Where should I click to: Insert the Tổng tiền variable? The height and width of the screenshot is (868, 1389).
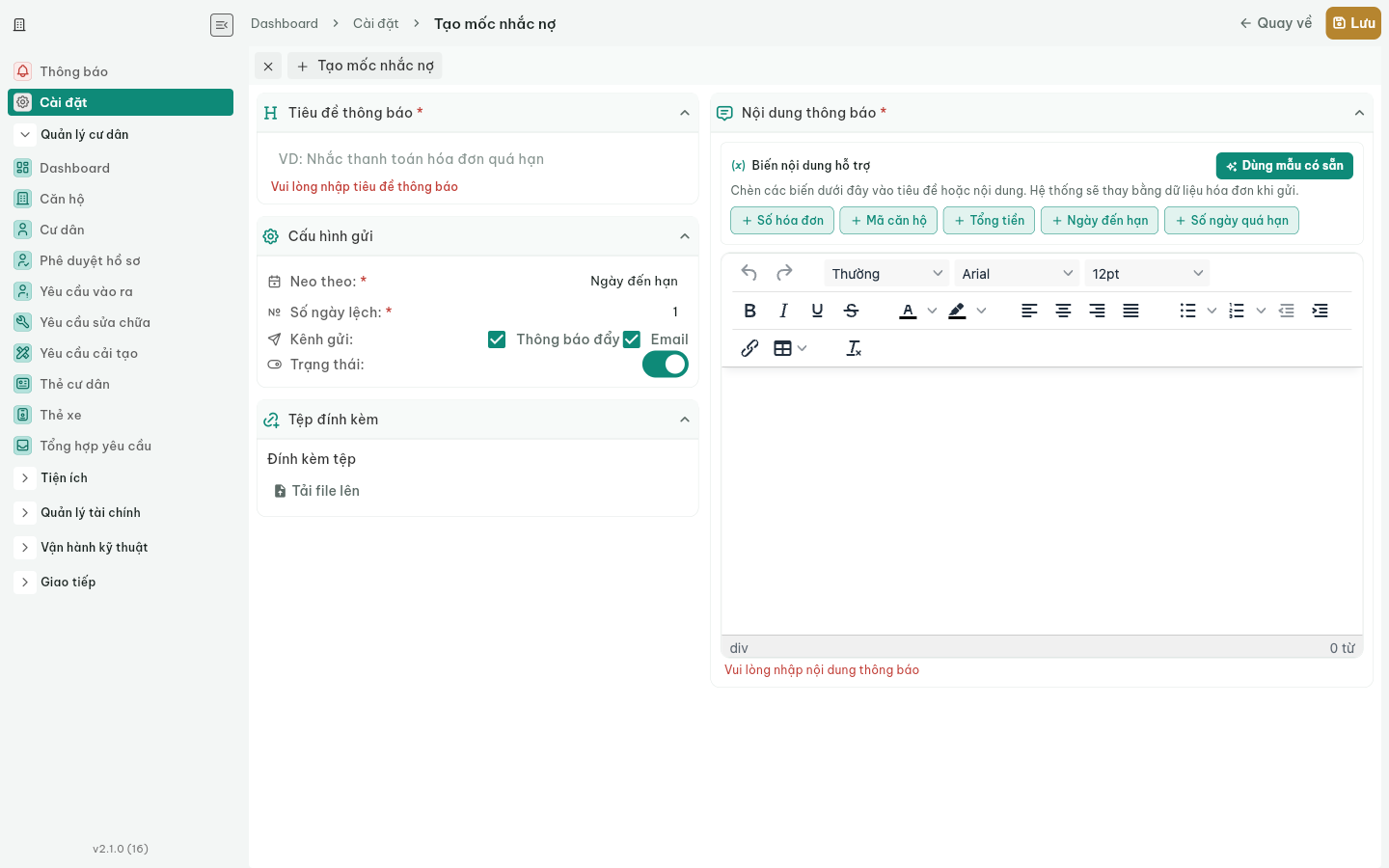click(989, 221)
